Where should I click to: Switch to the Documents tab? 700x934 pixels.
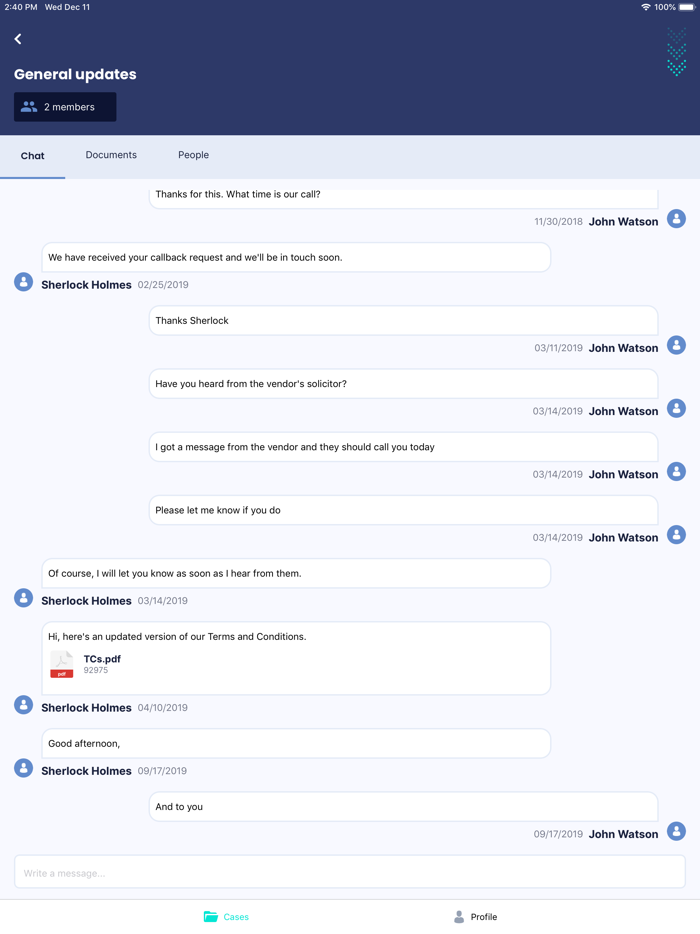click(110, 155)
